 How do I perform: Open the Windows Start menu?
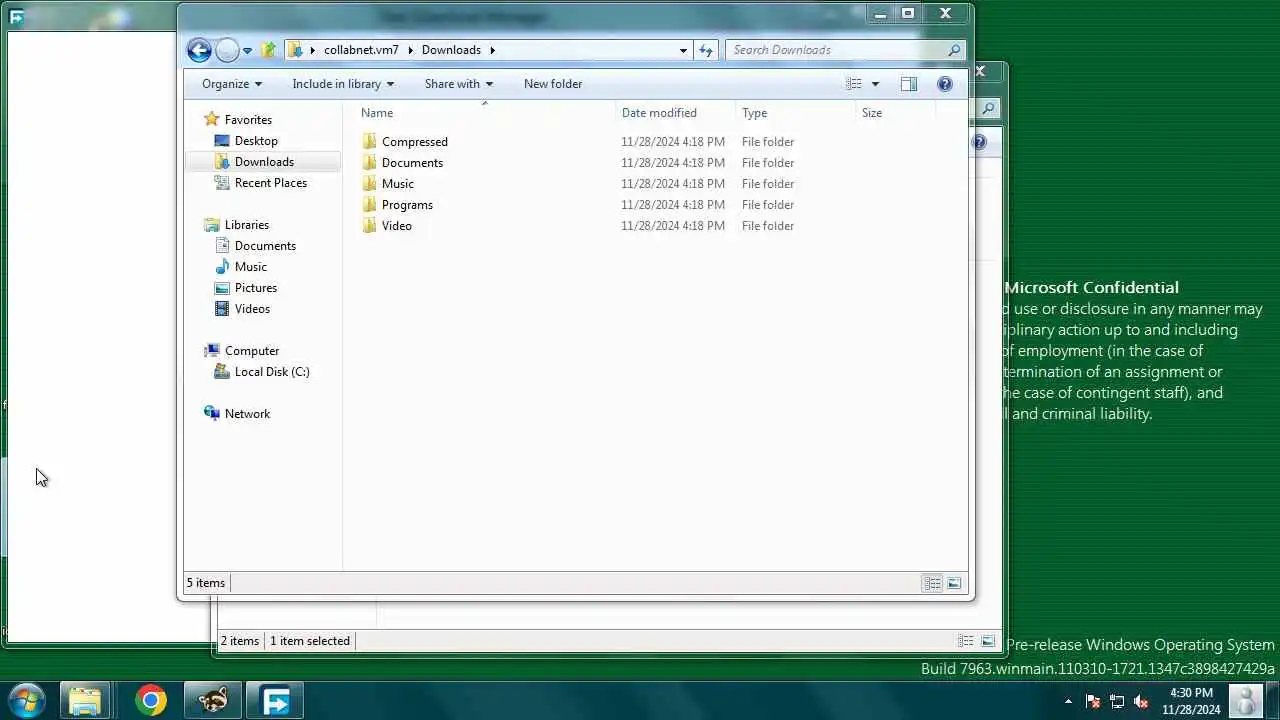[x=26, y=701]
